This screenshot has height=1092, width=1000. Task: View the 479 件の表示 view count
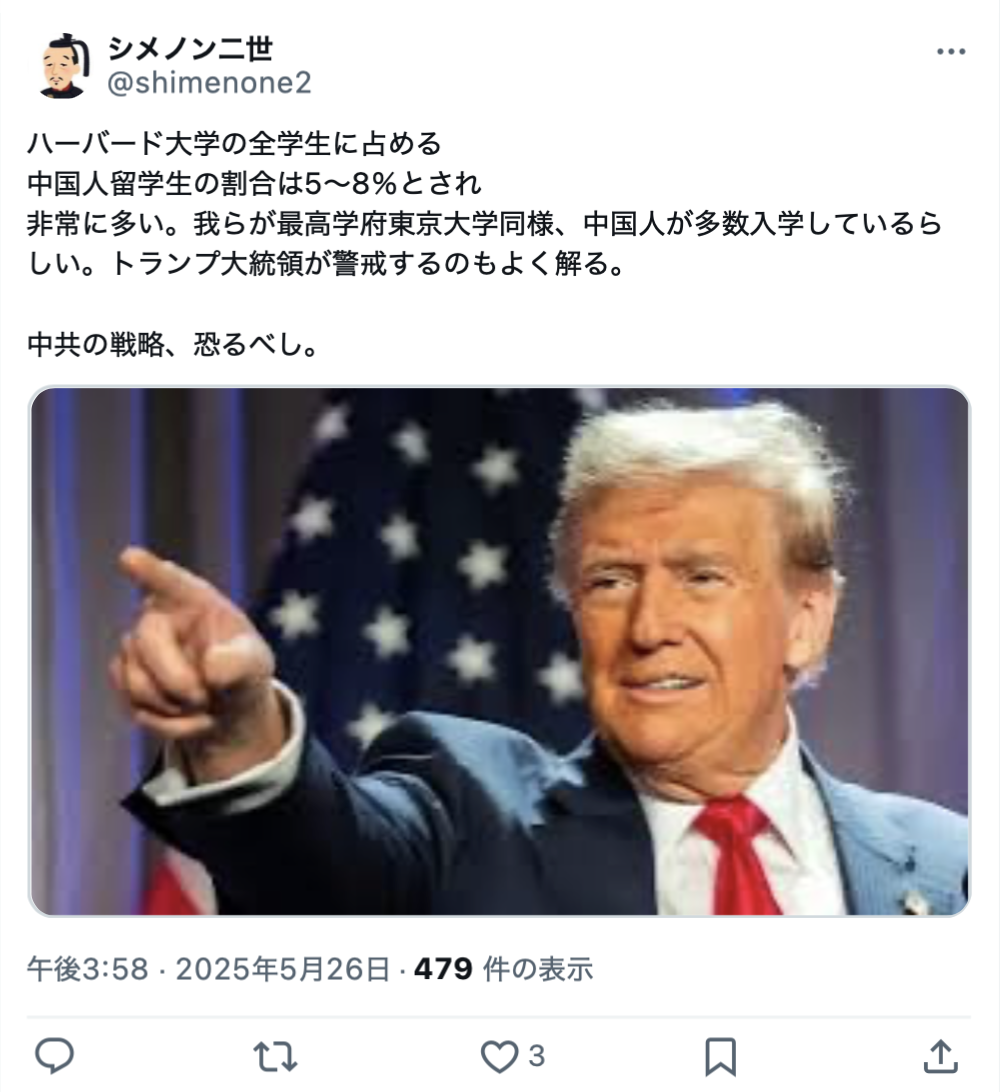(503, 969)
